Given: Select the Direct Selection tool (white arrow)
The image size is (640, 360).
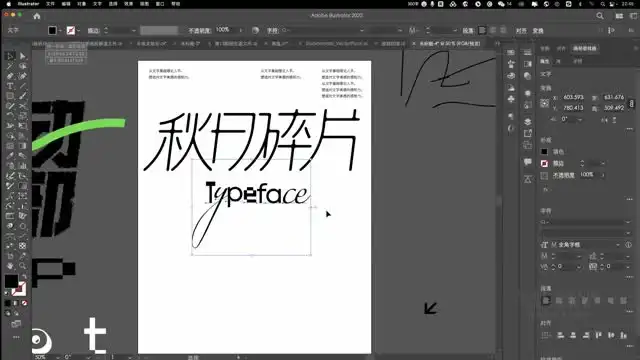Looking at the screenshot, I should (x=22, y=56).
